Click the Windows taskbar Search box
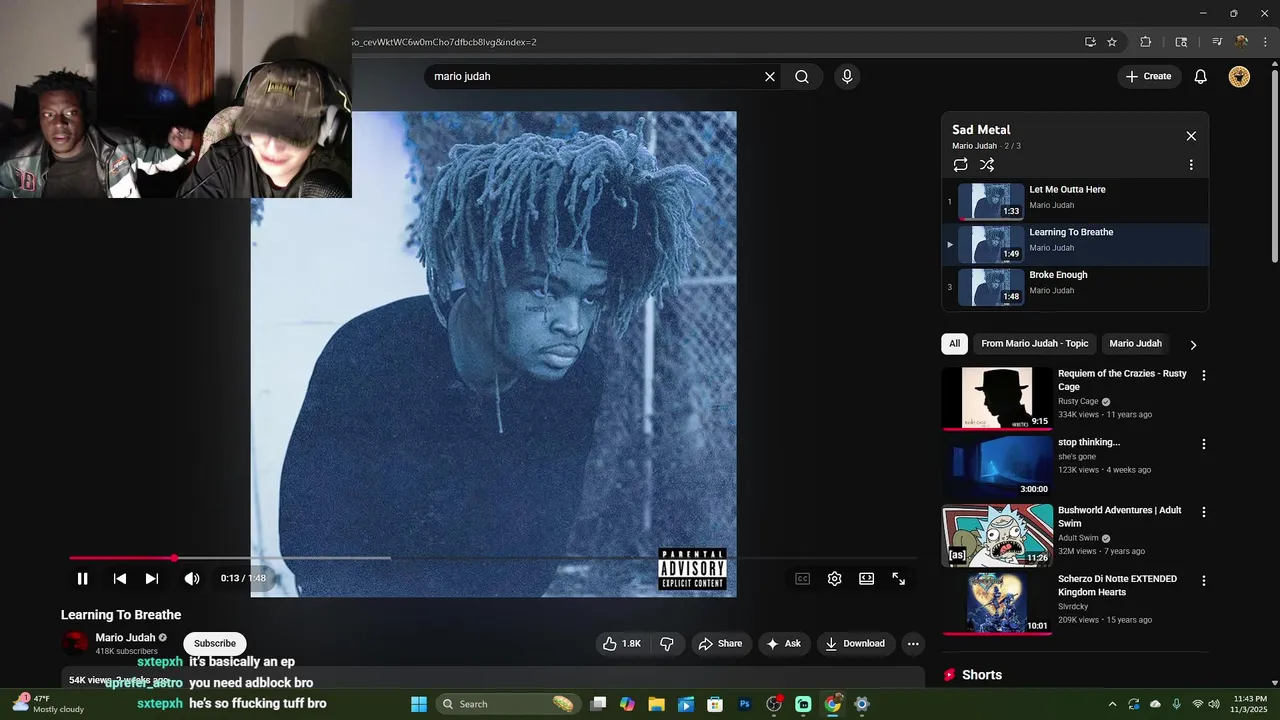This screenshot has height=720, width=1280. tap(509, 704)
